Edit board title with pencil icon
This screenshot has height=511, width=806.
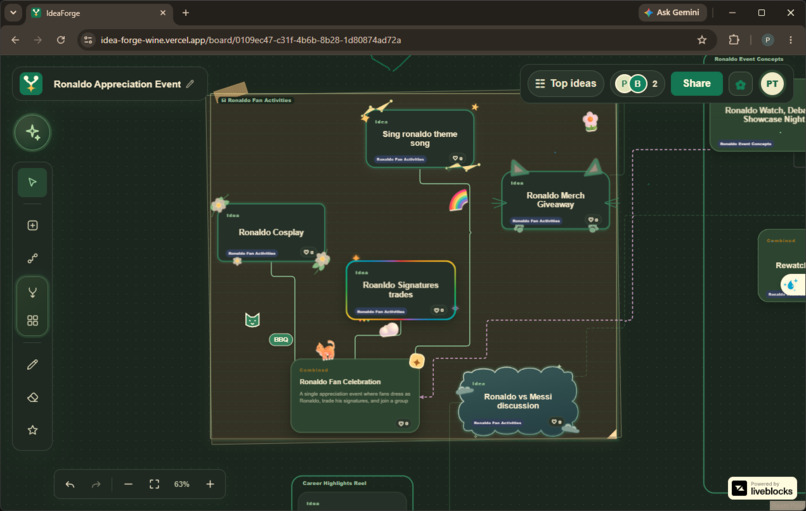point(190,84)
